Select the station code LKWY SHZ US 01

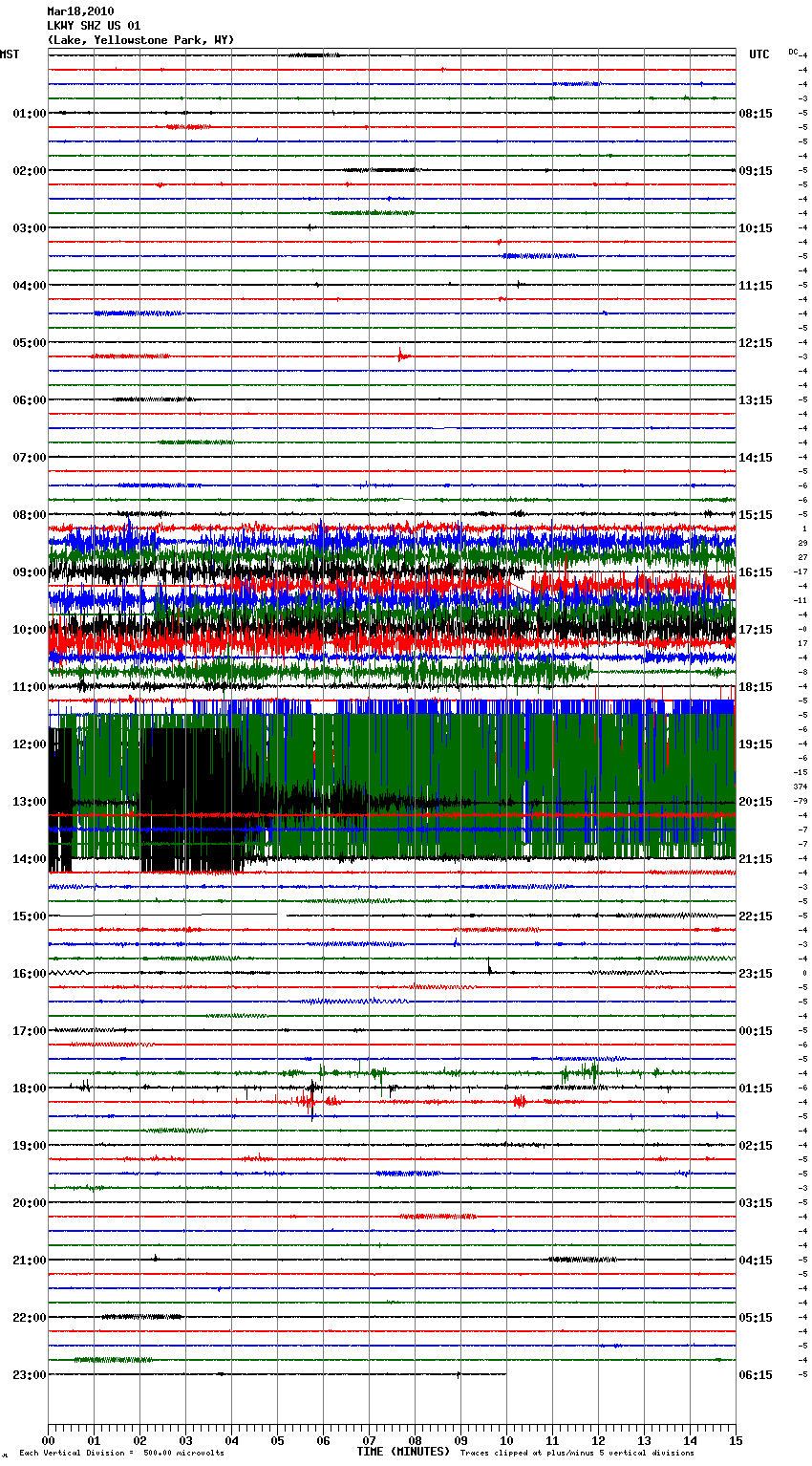(x=94, y=26)
